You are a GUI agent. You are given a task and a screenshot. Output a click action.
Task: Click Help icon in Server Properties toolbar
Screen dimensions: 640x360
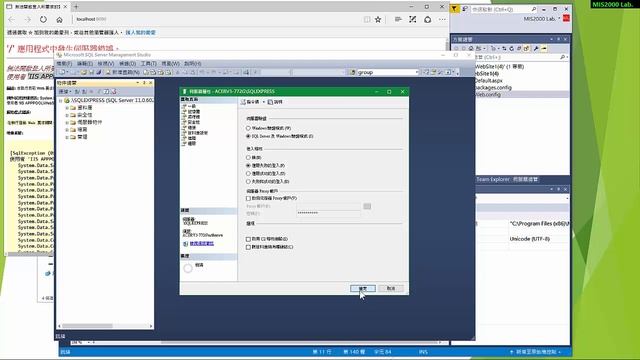(275, 102)
